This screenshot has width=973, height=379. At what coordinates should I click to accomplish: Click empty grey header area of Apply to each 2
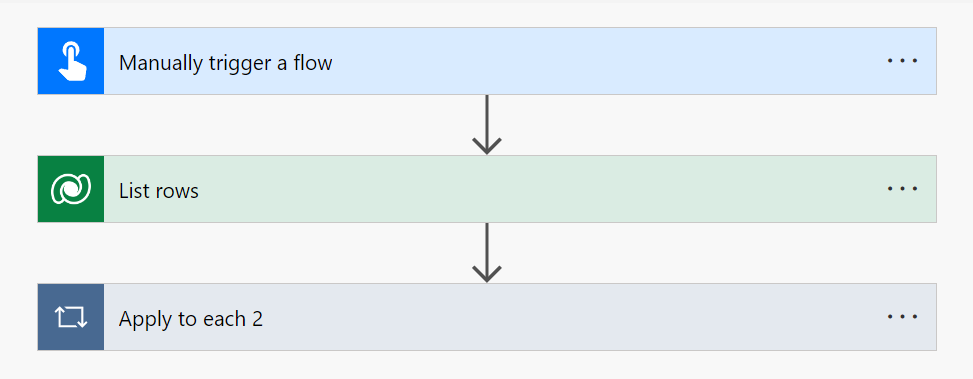[571, 317]
